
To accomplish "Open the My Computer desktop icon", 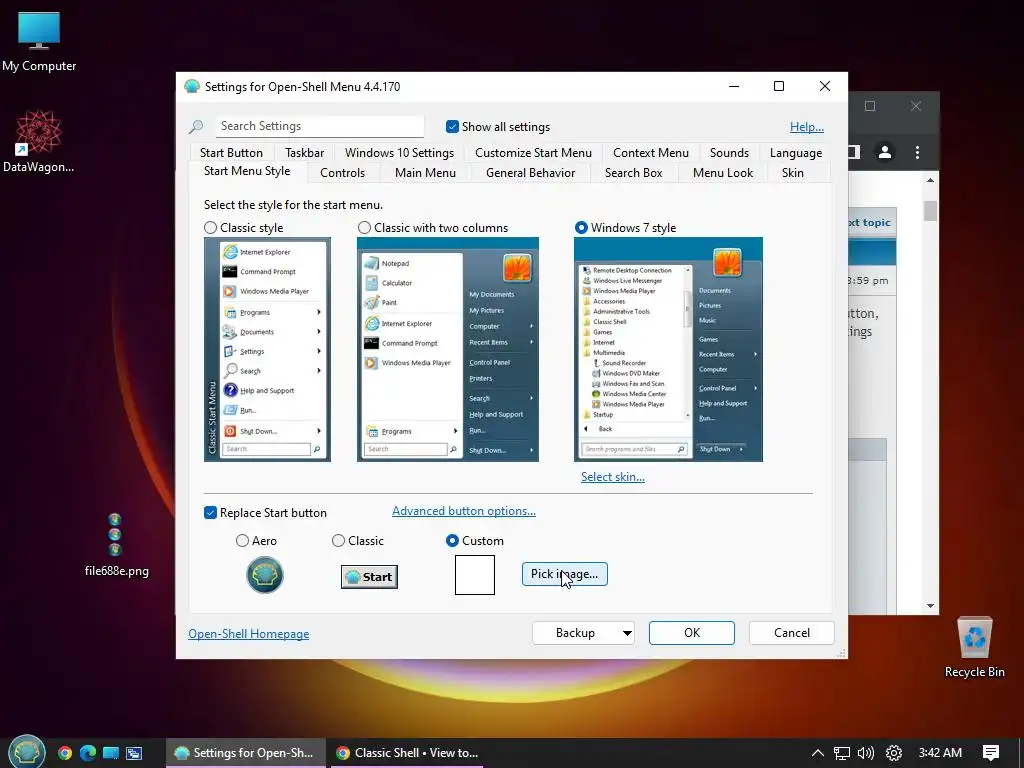I will pos(39,42).
